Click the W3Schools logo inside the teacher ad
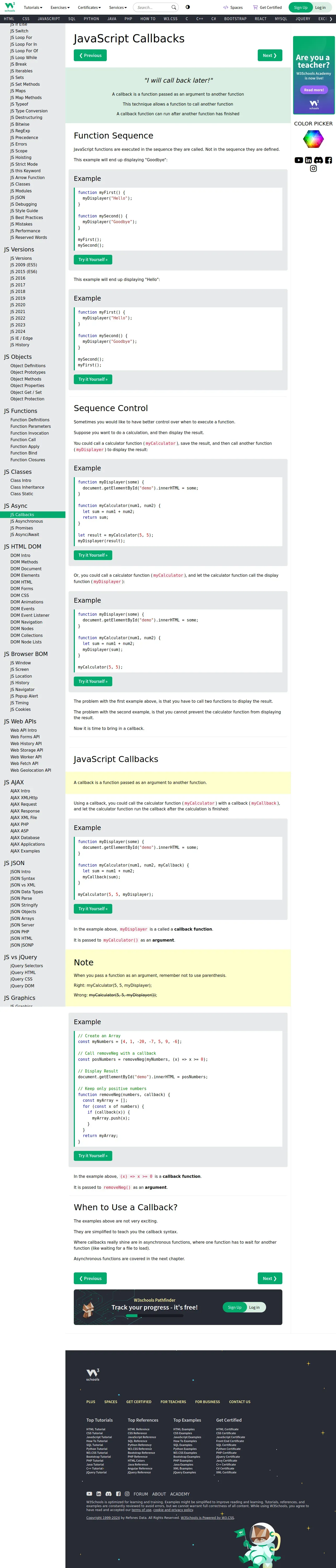This screenshot has height=1568, width=336. pos(313,105)
